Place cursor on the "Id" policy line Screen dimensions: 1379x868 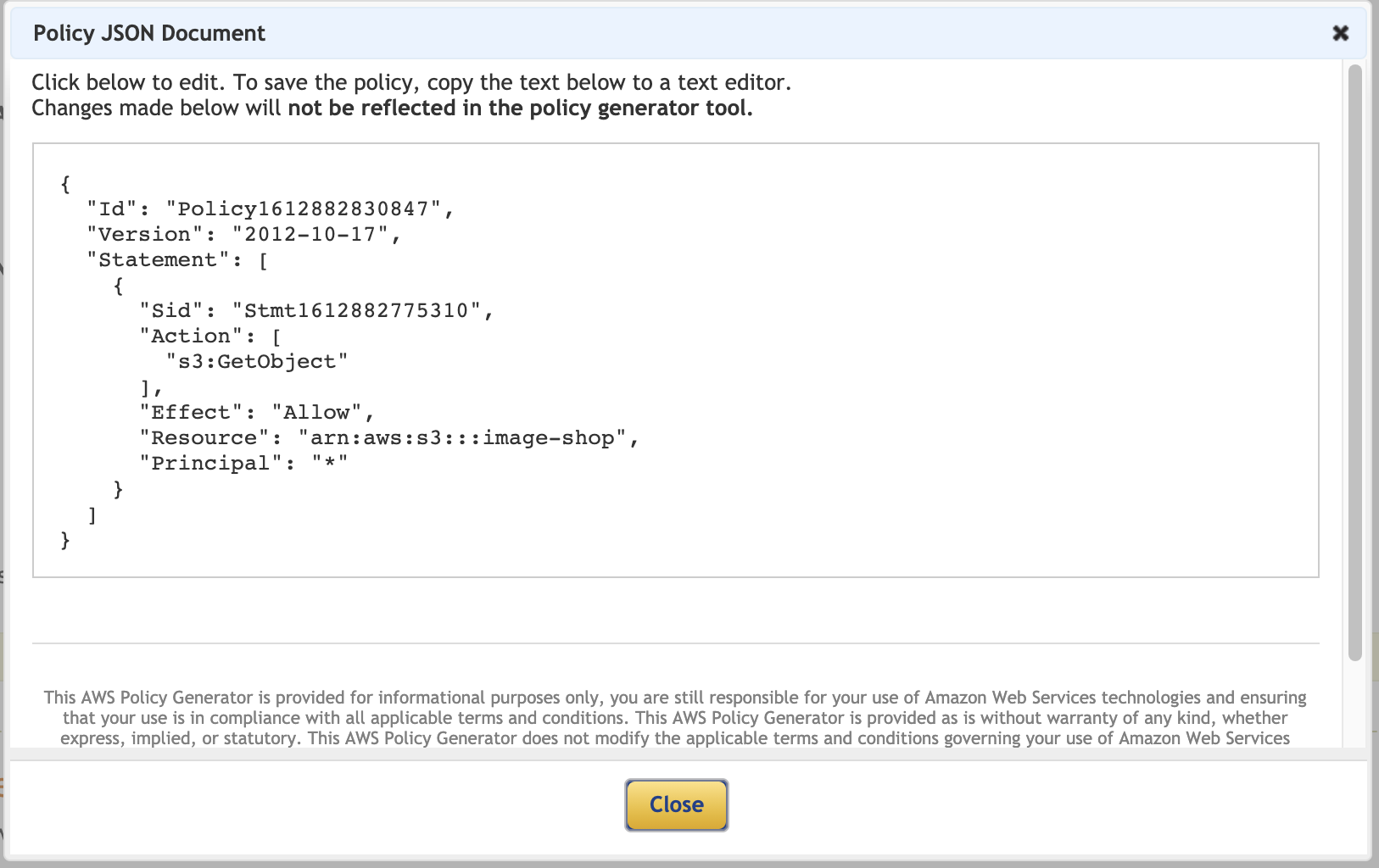270,209
